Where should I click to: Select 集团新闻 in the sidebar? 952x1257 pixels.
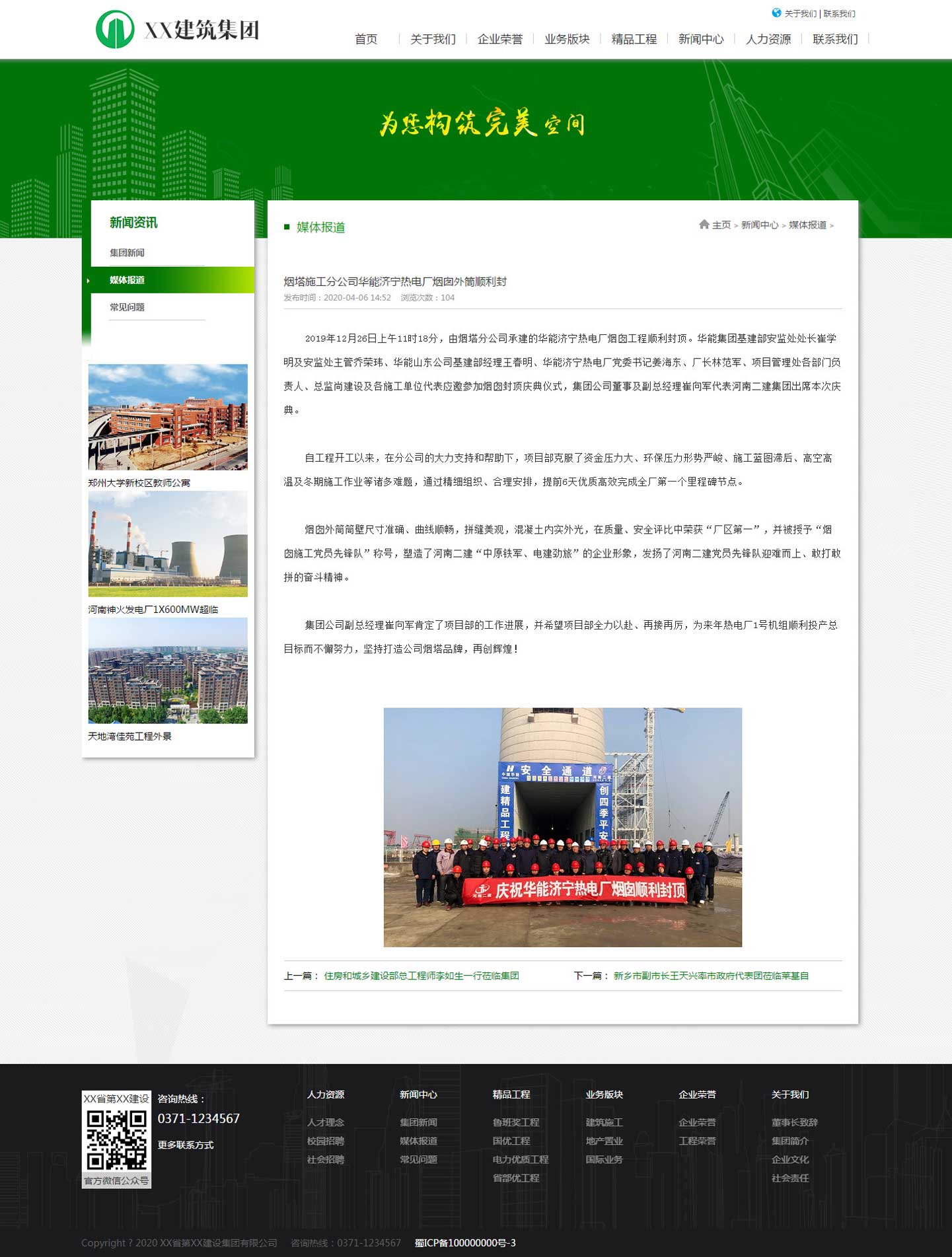tap(127, 253)
